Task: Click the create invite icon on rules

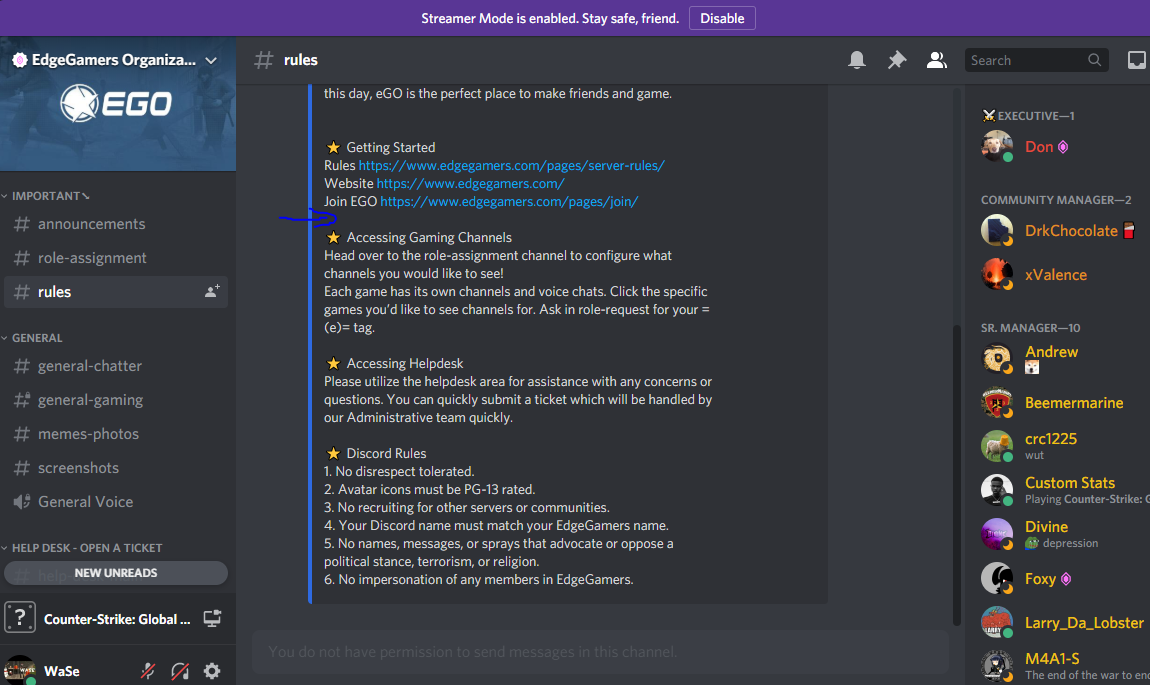Action: 212,291
